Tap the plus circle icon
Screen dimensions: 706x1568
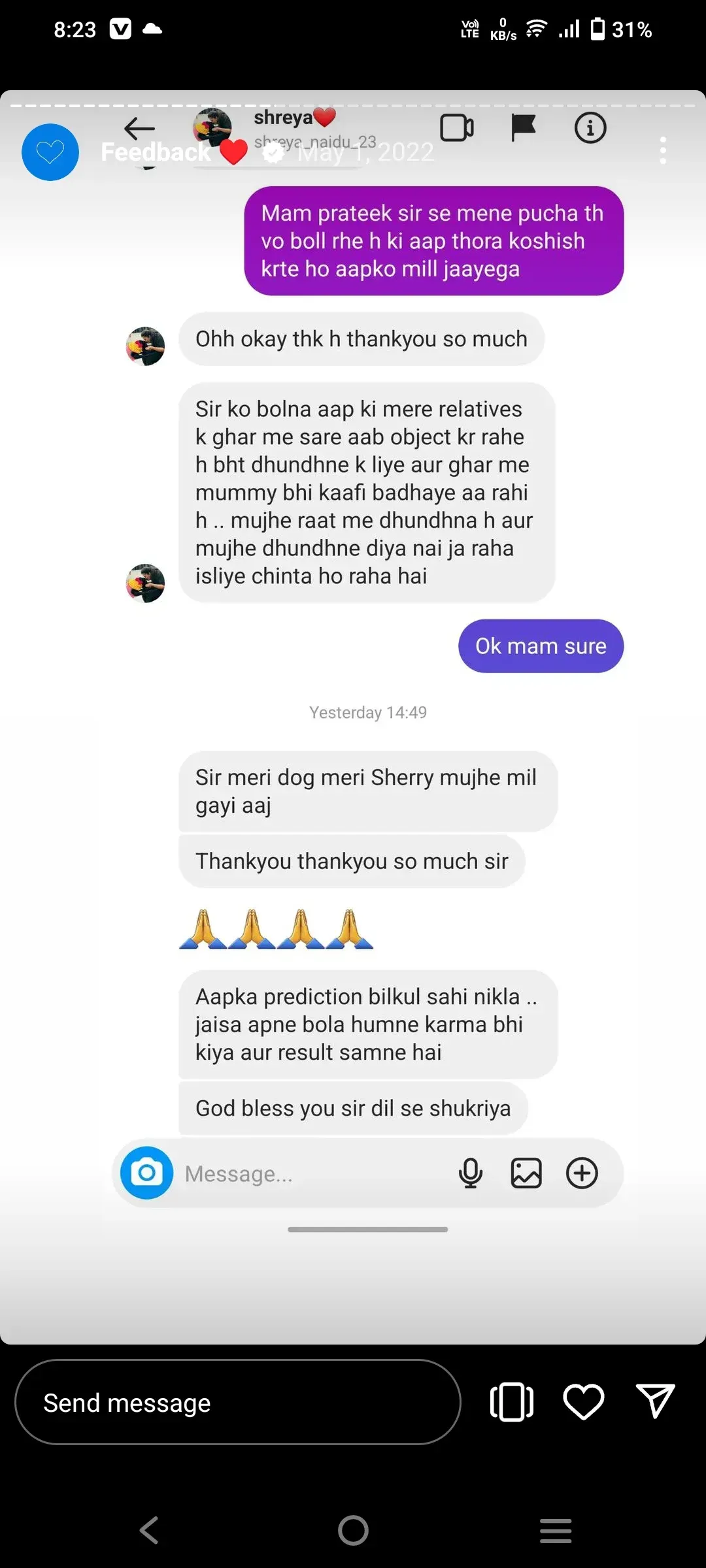point(582,1173)
